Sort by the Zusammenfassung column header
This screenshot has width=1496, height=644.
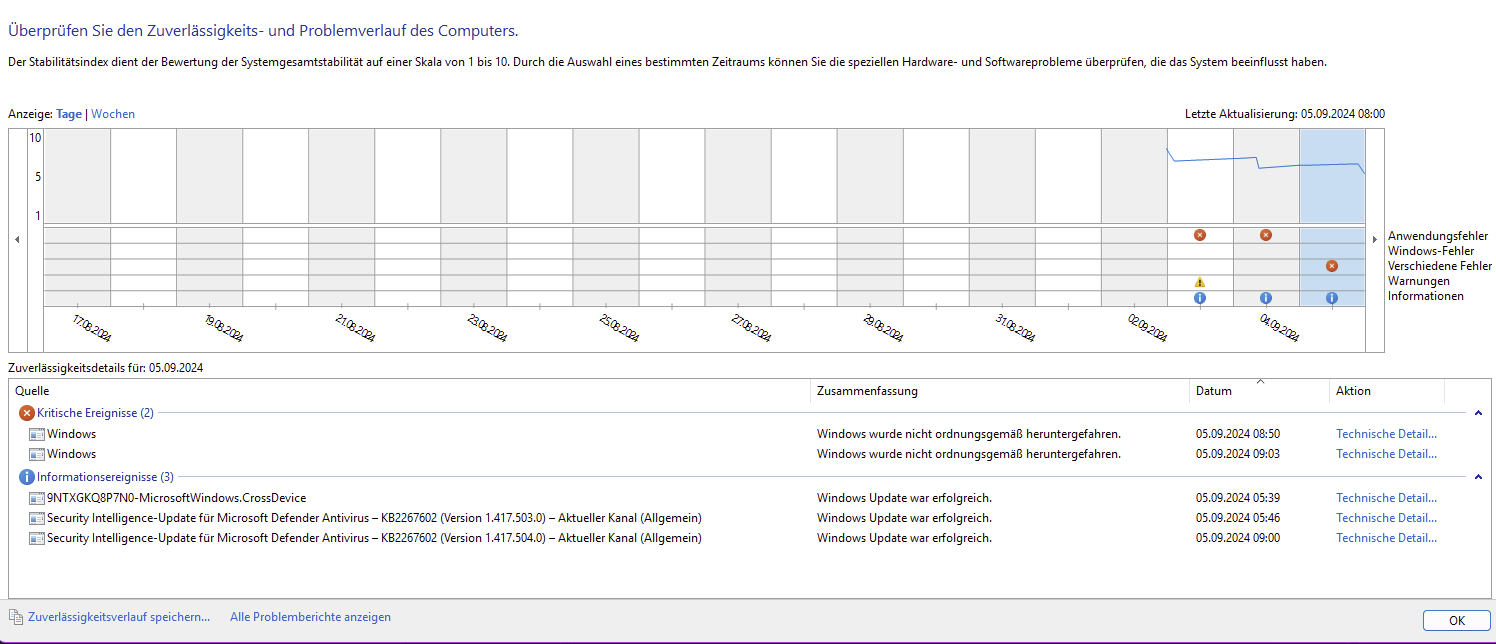click(x=1000, y=391)
